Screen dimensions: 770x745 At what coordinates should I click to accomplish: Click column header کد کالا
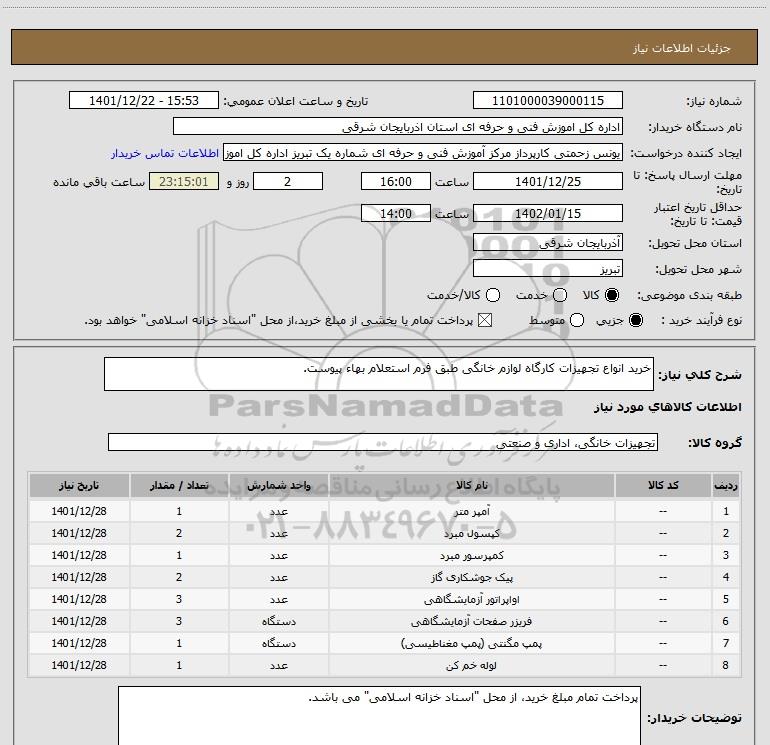(663, 486)
